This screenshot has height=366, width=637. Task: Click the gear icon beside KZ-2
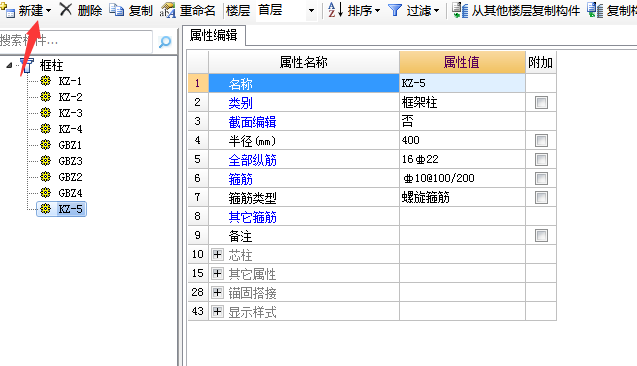pyautogui.click(x=46, y=97)
